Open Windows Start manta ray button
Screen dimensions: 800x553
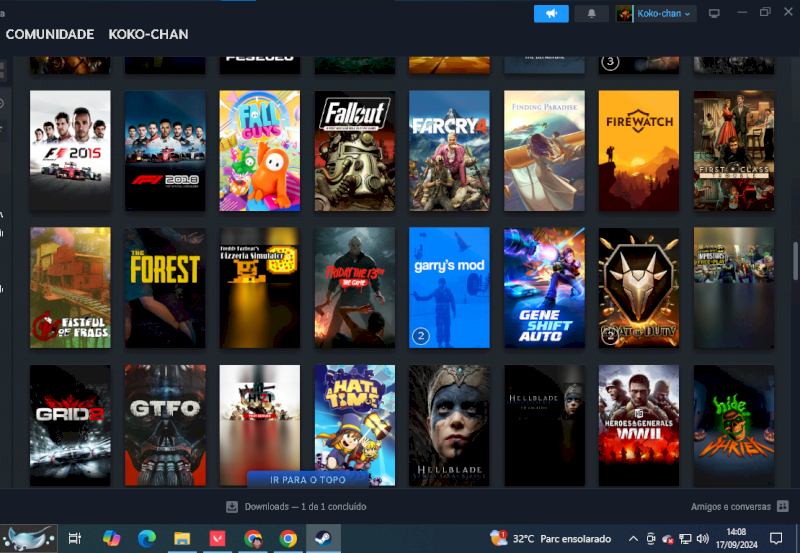tap(29, 538)
